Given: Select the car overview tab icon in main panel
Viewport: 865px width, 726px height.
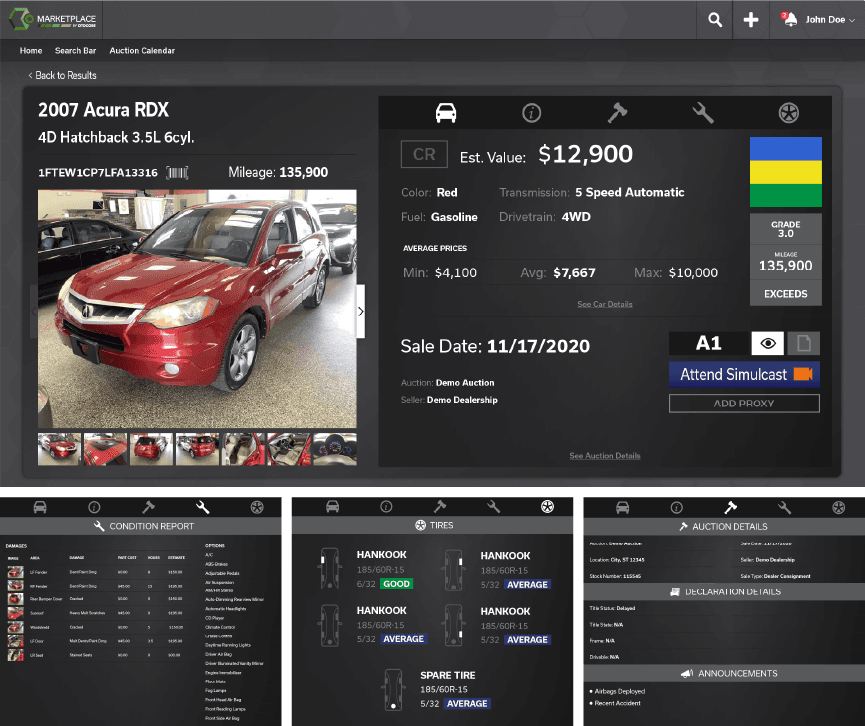Looking at the screenshot, I should [446, 113].
